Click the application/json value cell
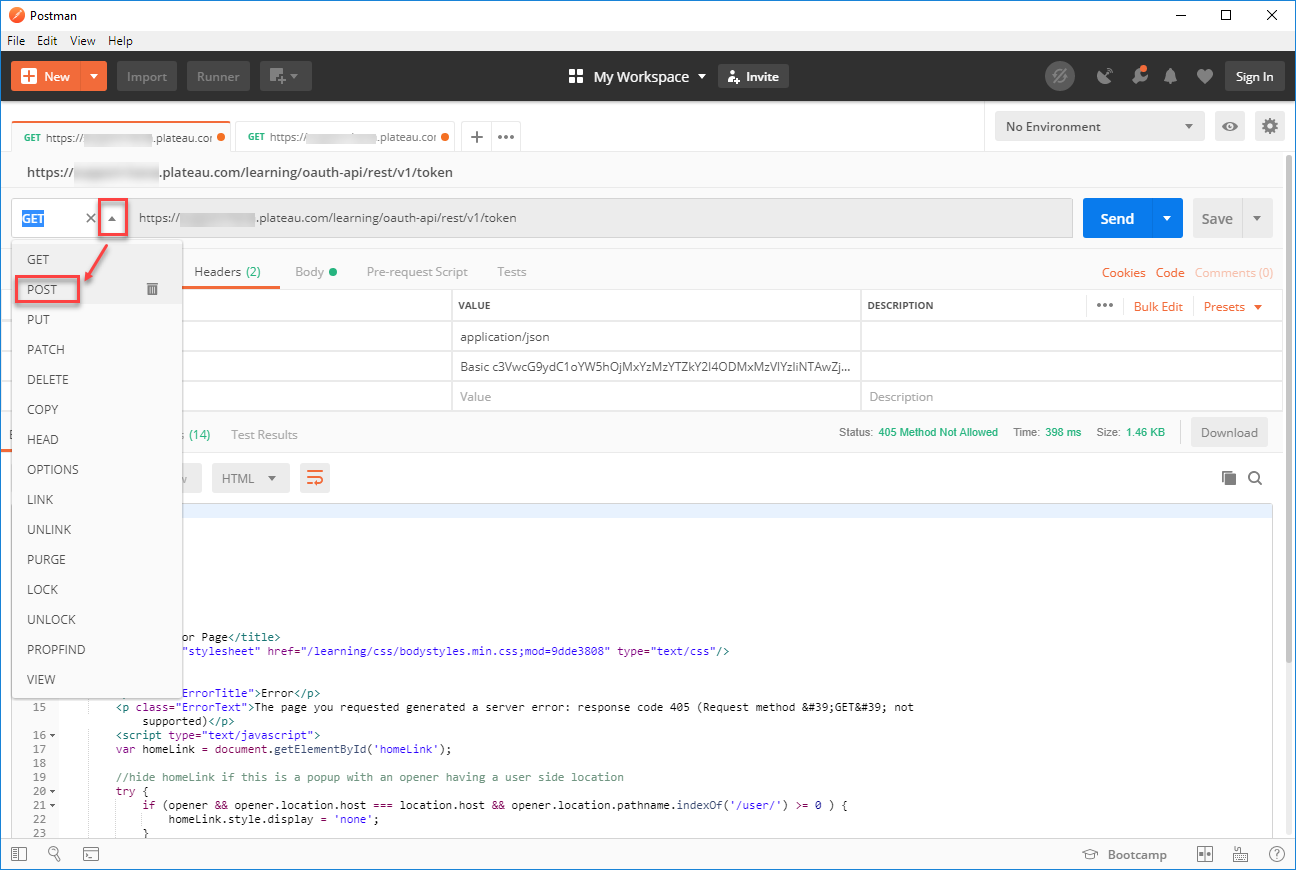The height and width of the screenshot is (870, 1296). point(656,337)
